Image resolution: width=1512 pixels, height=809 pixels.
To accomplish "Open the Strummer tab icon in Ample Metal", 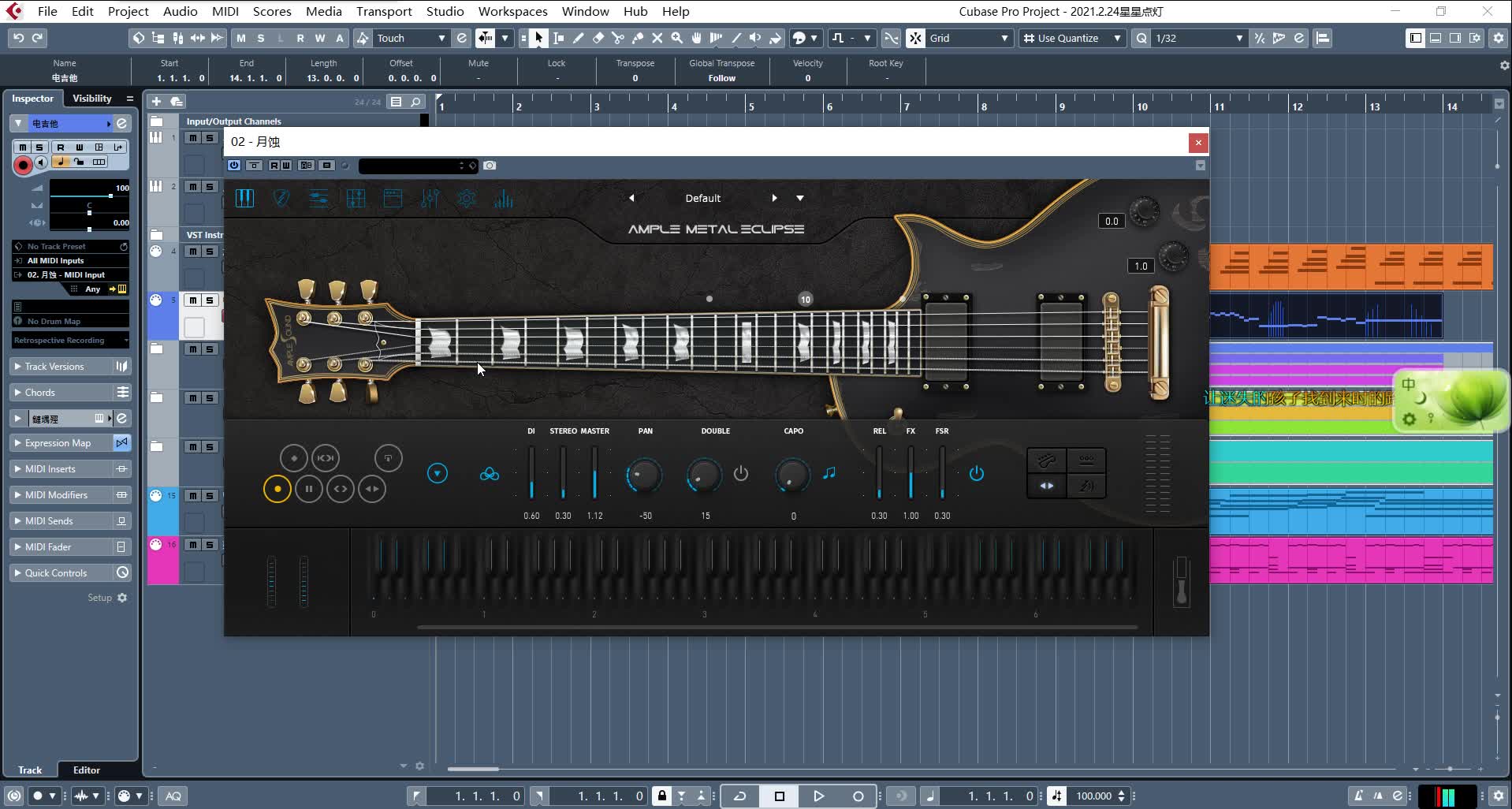I will tap(281, 199).
